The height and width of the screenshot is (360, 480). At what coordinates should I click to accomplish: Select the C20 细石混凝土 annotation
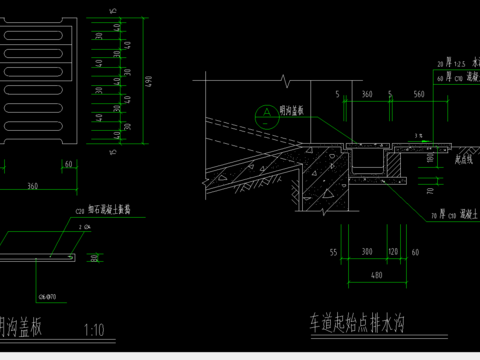103,210
